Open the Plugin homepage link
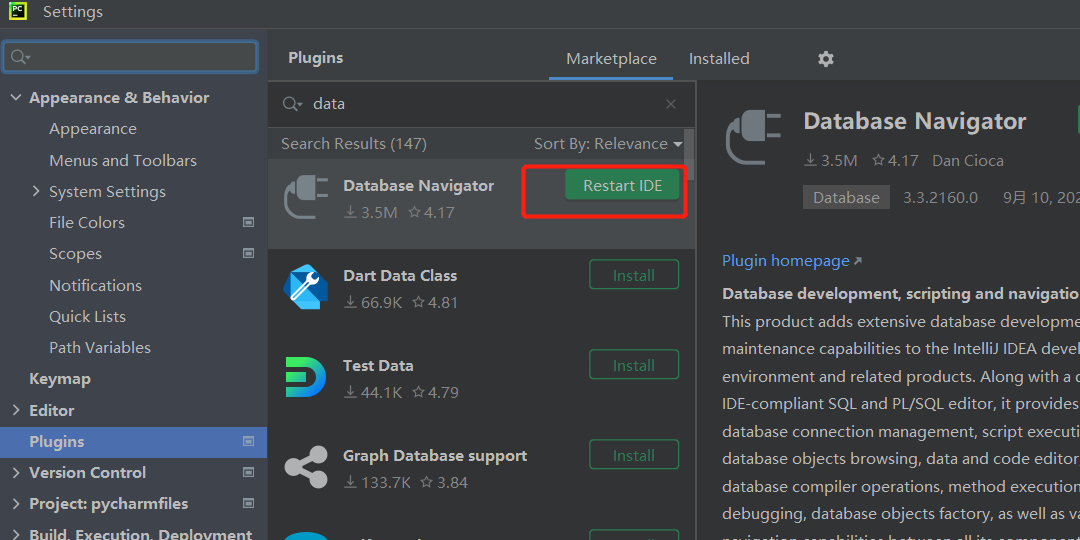Viewport: 1080px width, 540px height. click(x=786, y=261)
